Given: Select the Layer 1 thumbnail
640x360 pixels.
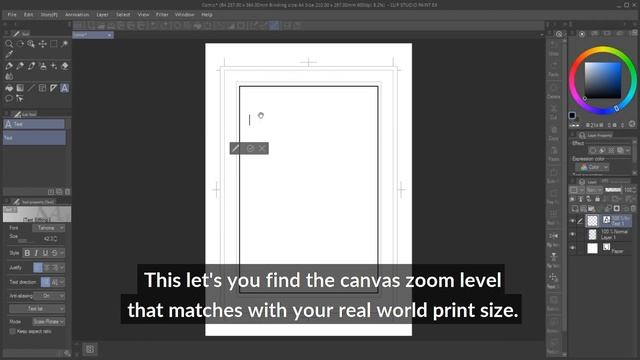Looking at the screenshot, I should click(x=592, y=234).
